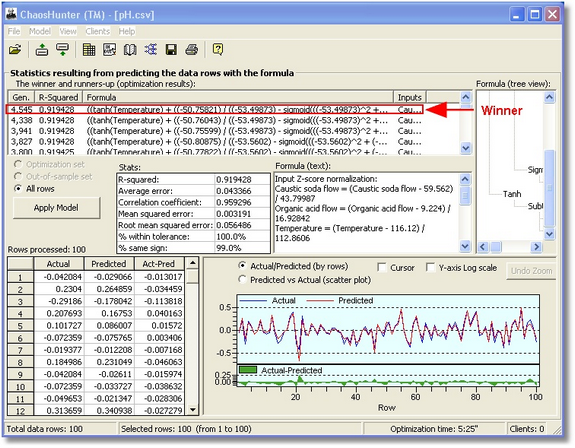Image resolution: width=575 pixels, height=448 pixels.
Task: Click down arrow of the tree view vertical scrollbar
Action: 549,234
